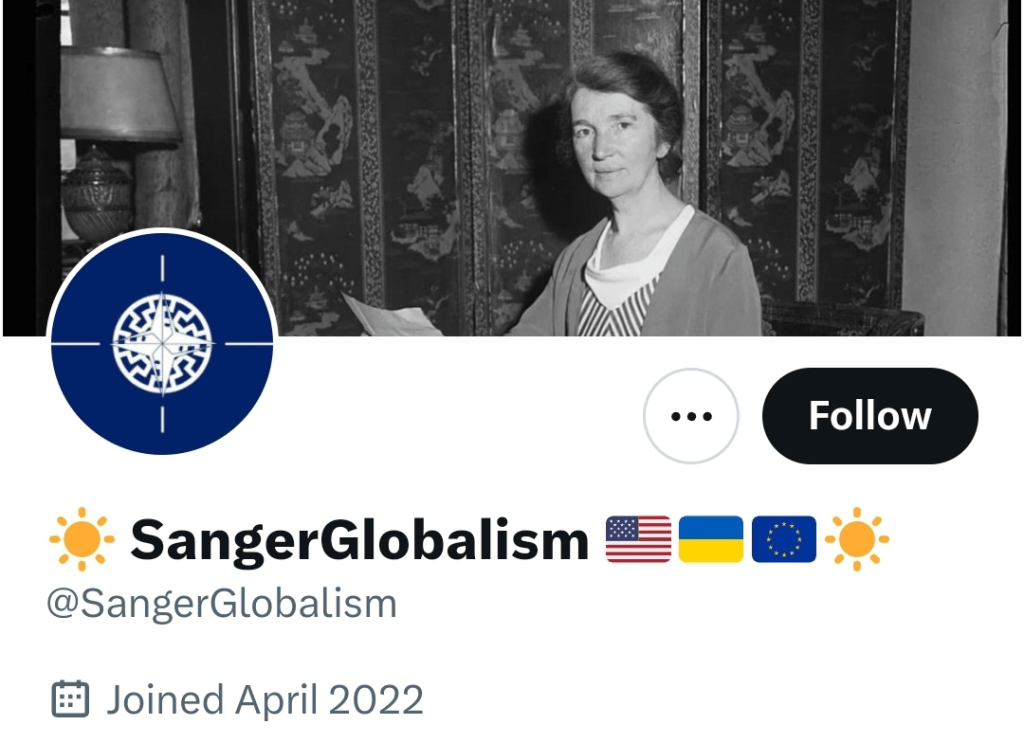Select the SangerGlobalism display name
This screenshot has height=743, width=1024.
point(360,541)
